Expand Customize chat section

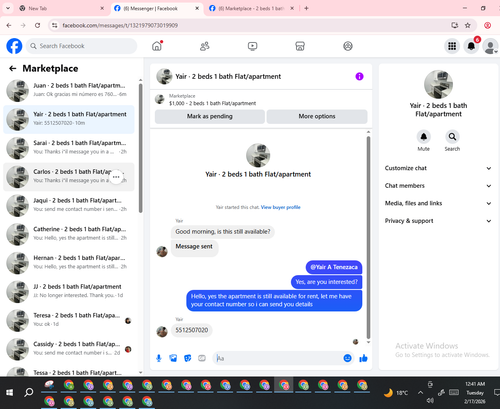[x=438, y=168]
